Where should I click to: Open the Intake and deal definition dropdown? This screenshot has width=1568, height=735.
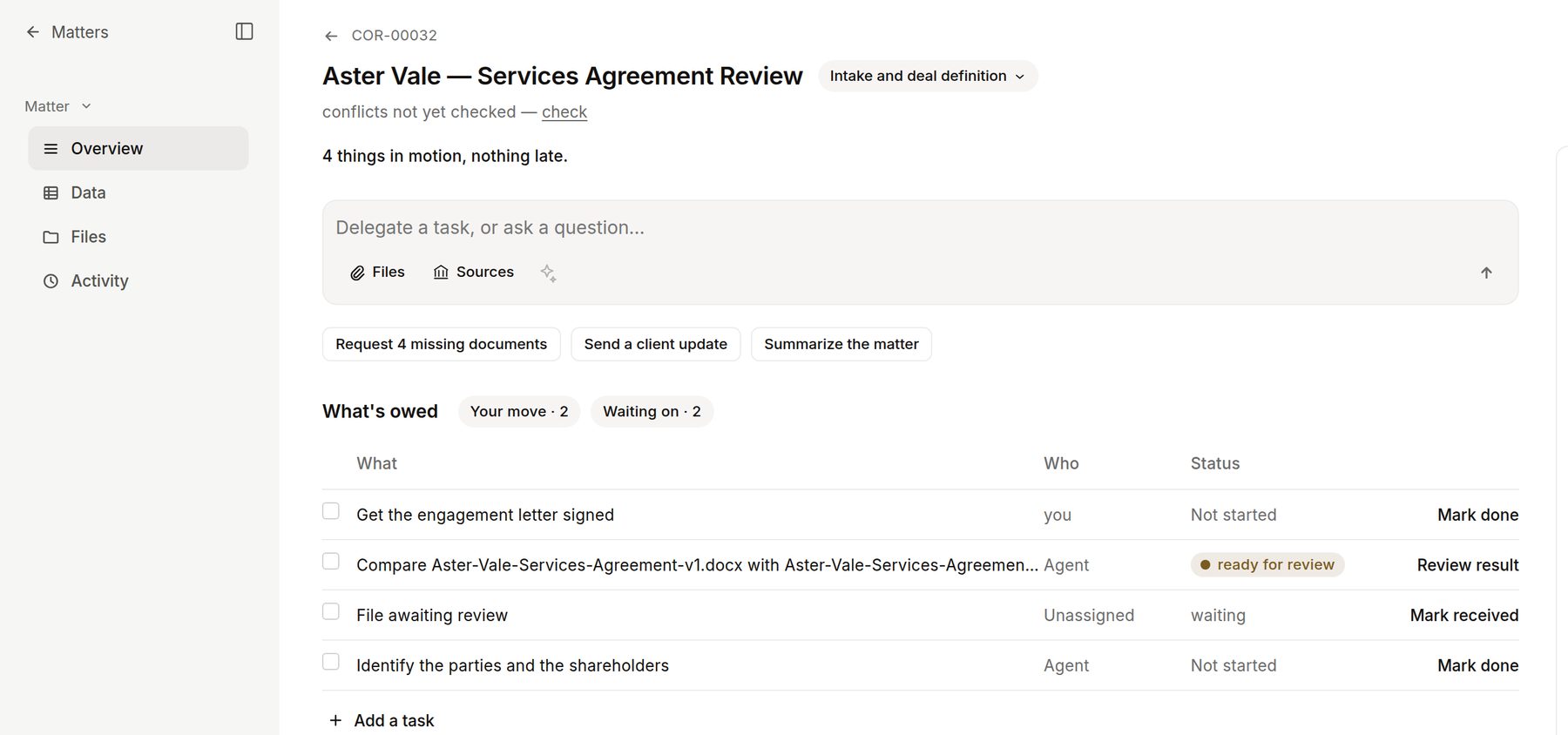point(928,76)
